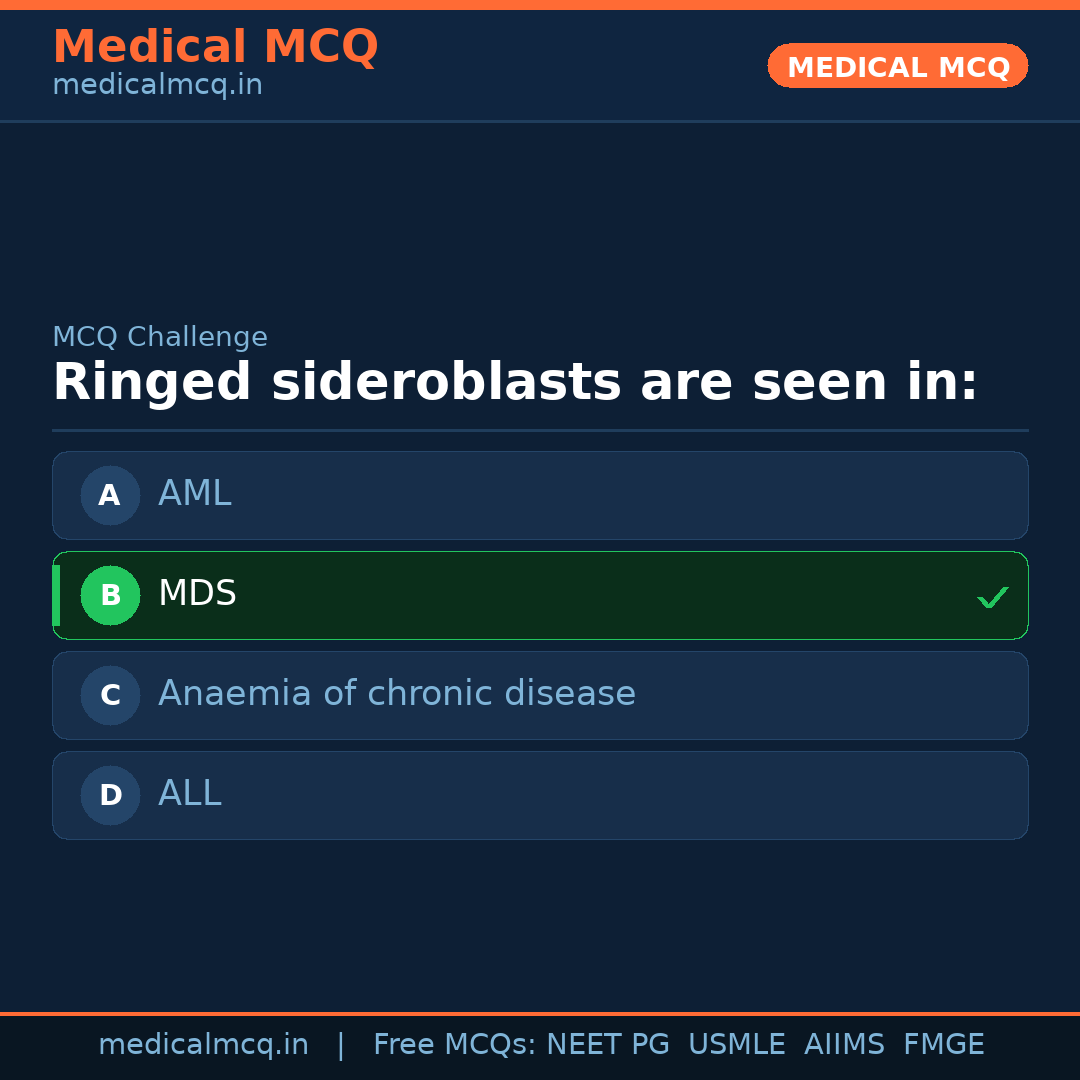Choose Anaemia of chronic disease answer
This screenshot has height=1080, width=1080.
pyautogui.click(x=540, y=695)
